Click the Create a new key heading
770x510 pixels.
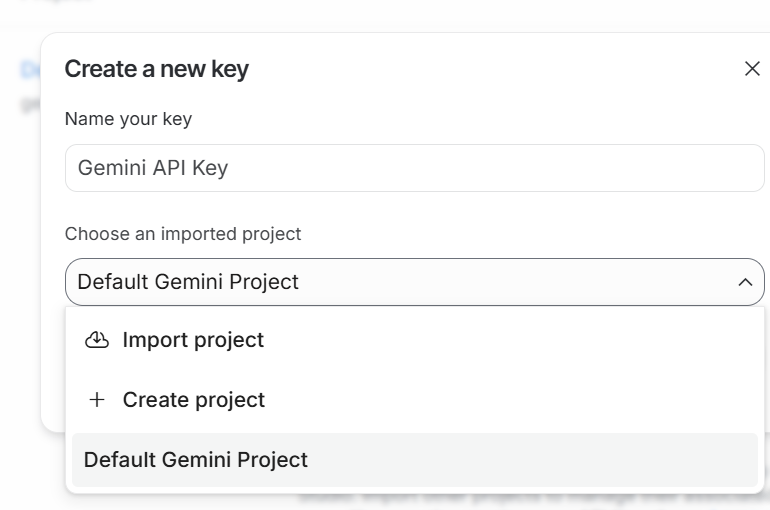tap(157, 69)
